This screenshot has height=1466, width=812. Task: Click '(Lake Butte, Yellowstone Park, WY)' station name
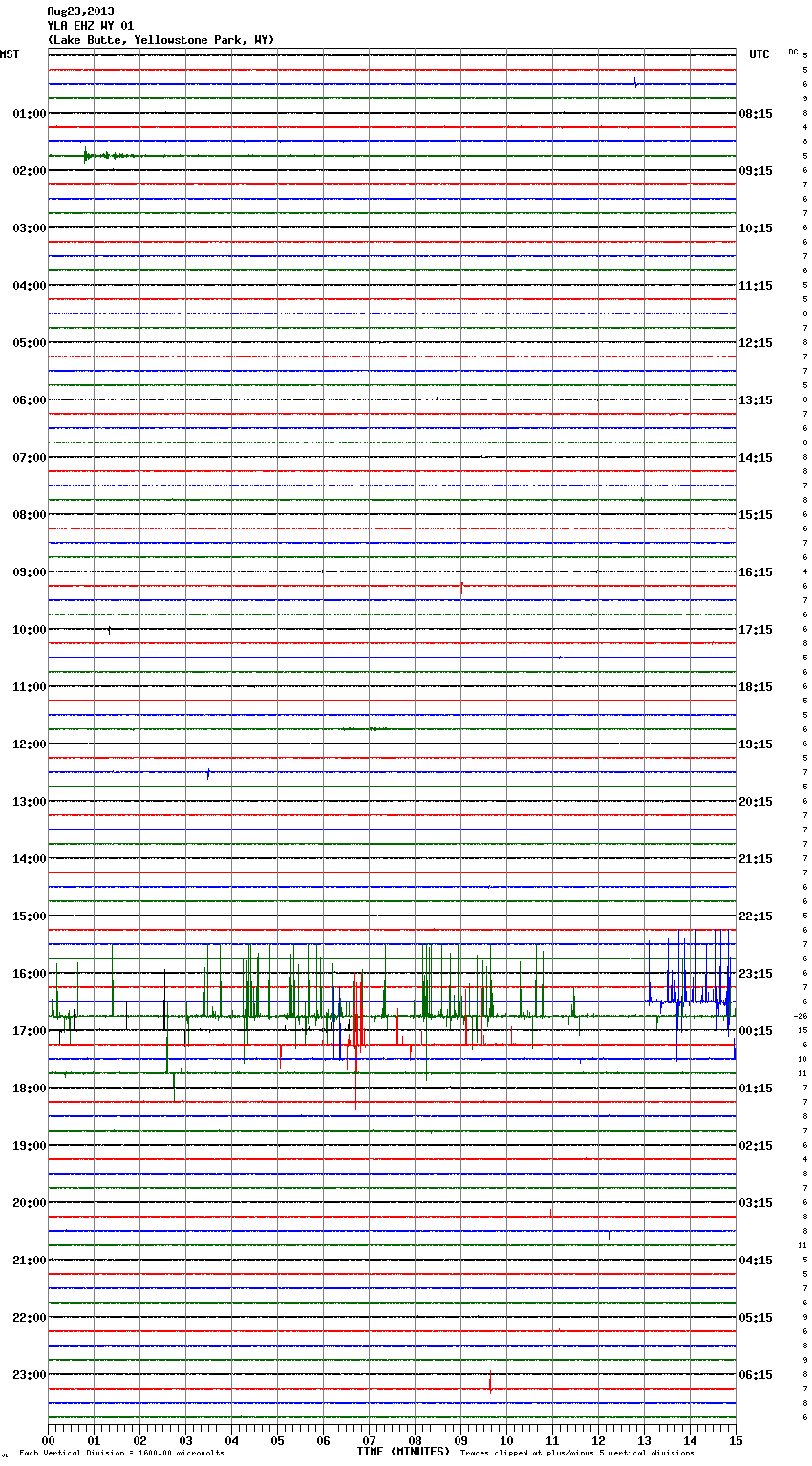(x=160, y=40)
